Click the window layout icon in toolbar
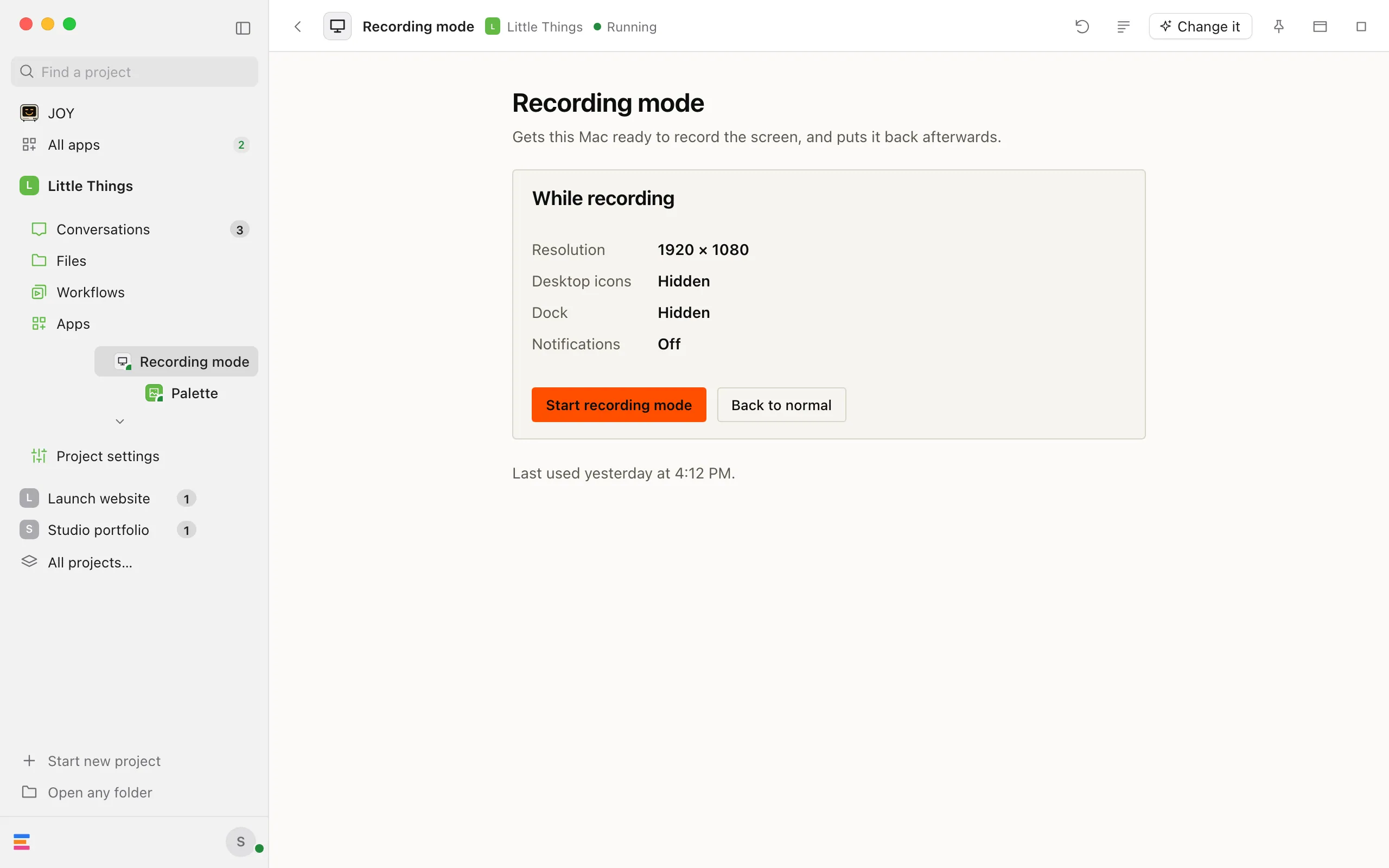 coord(1320,27)
